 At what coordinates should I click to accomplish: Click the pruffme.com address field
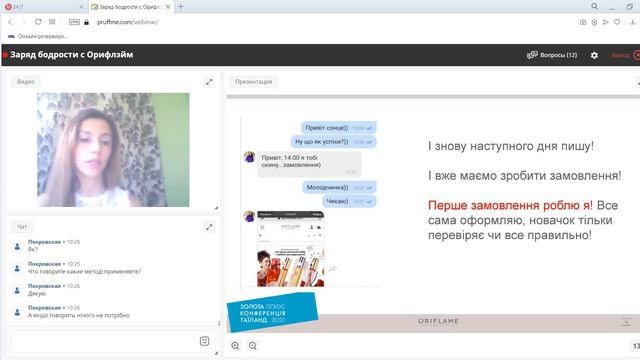click(x=127, y=22)
